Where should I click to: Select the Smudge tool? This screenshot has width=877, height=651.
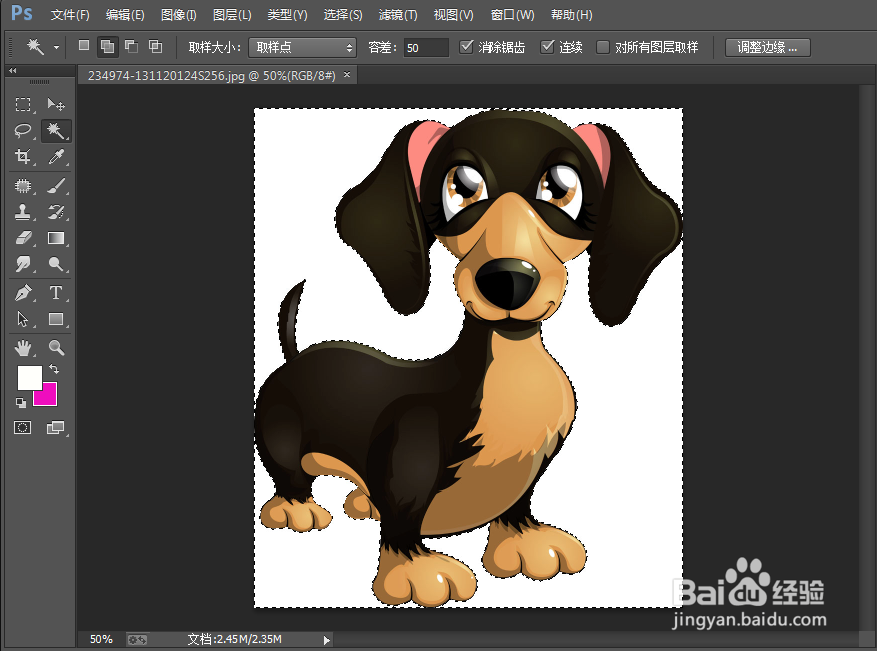23,264
